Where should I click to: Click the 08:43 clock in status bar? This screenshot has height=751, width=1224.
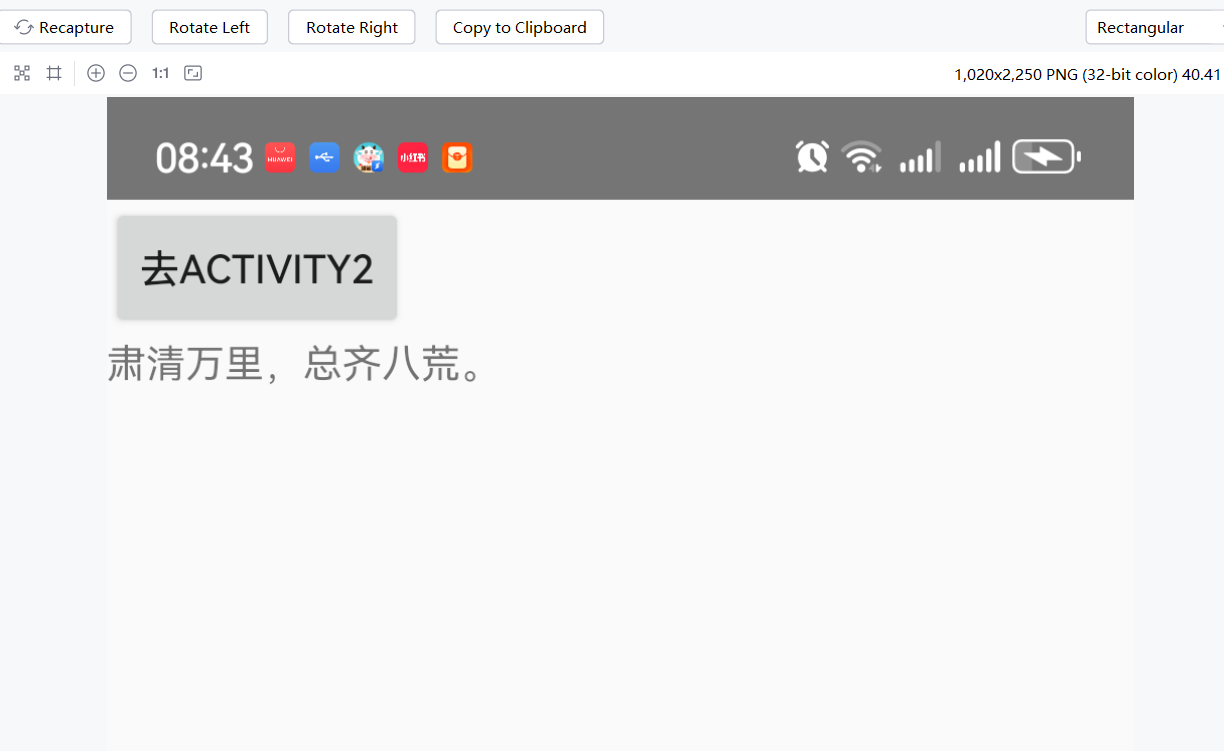(x=204, y=158)
